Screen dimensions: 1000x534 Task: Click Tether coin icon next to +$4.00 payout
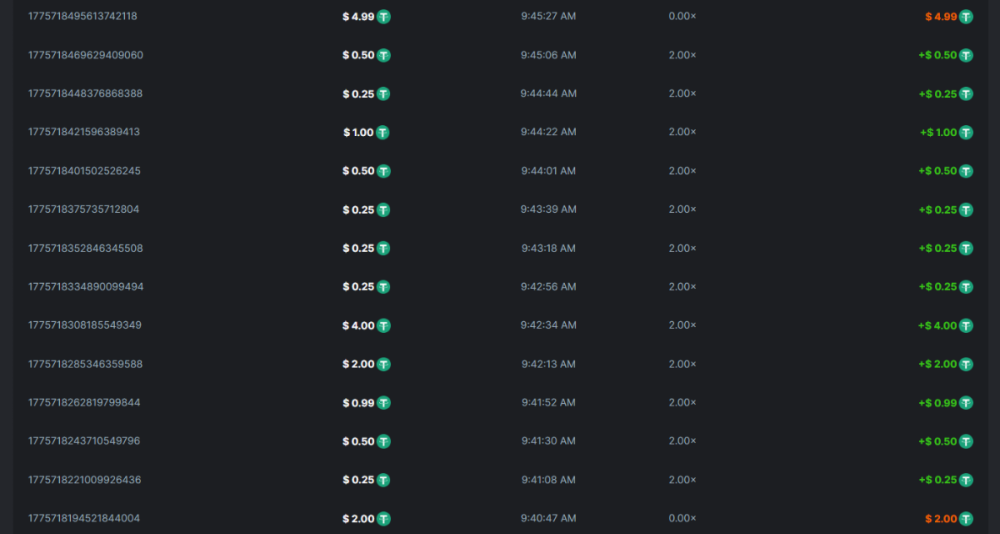tap(966, 326)
